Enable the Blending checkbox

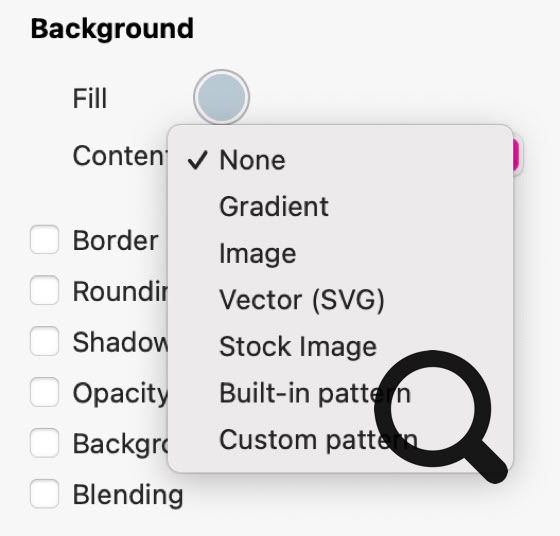[x=45, y=494]
